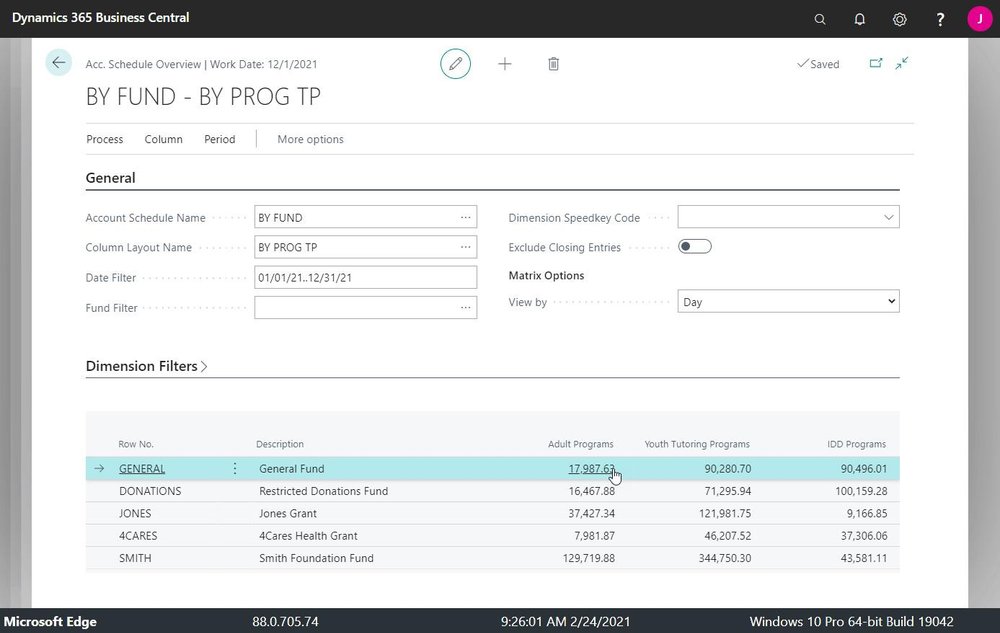Go back using the back arrow

coord(59,62)
